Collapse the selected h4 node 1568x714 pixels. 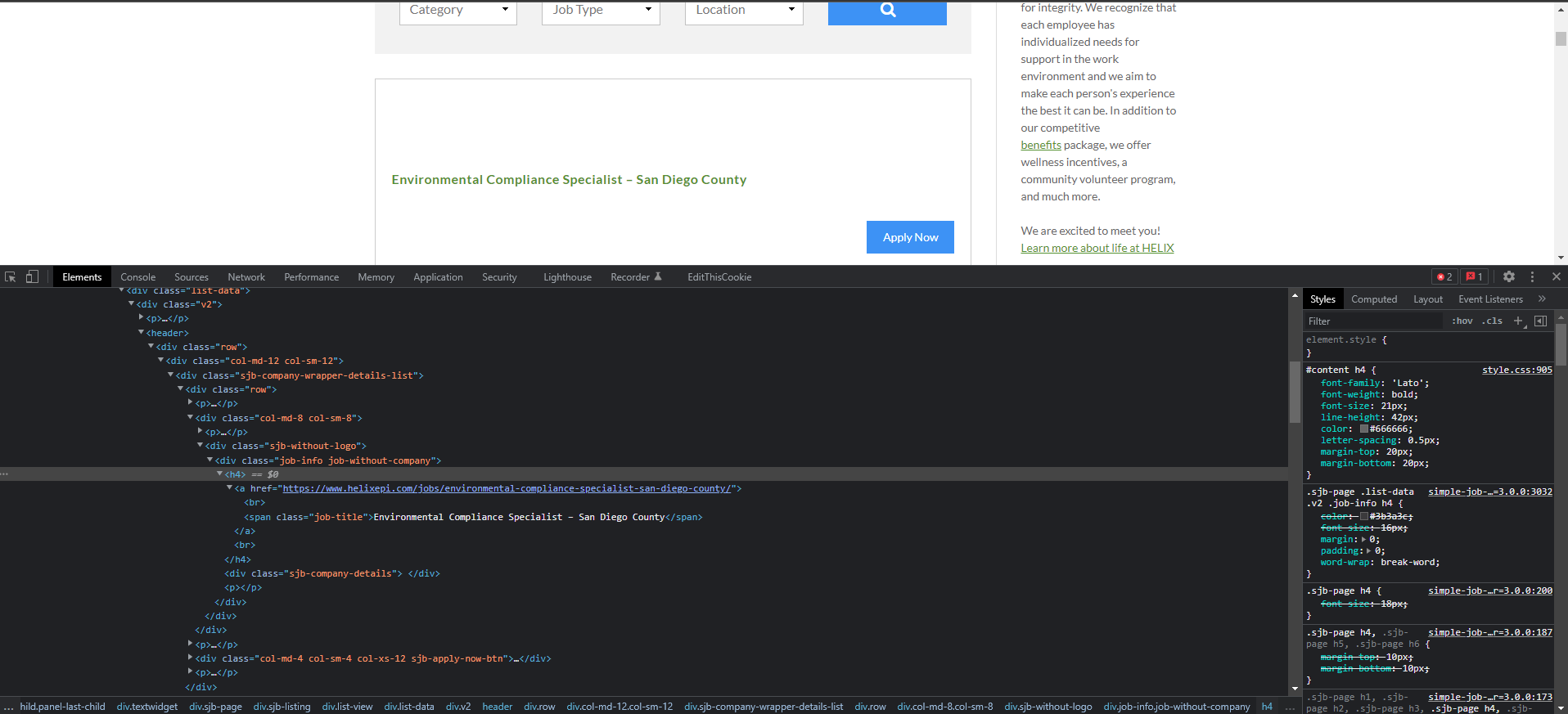[x=220, y=474]
